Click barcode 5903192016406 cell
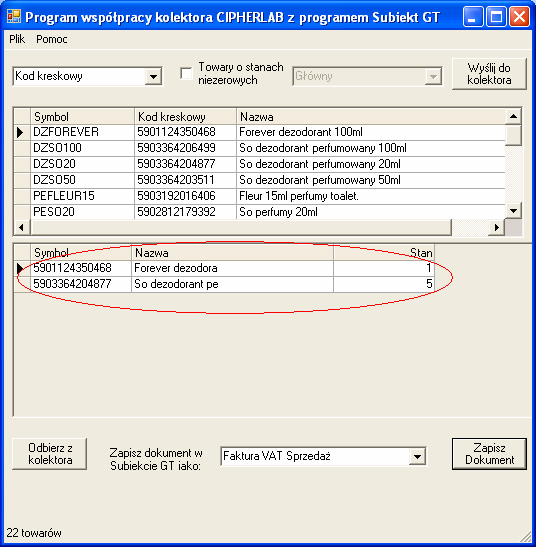 point(185,196)
